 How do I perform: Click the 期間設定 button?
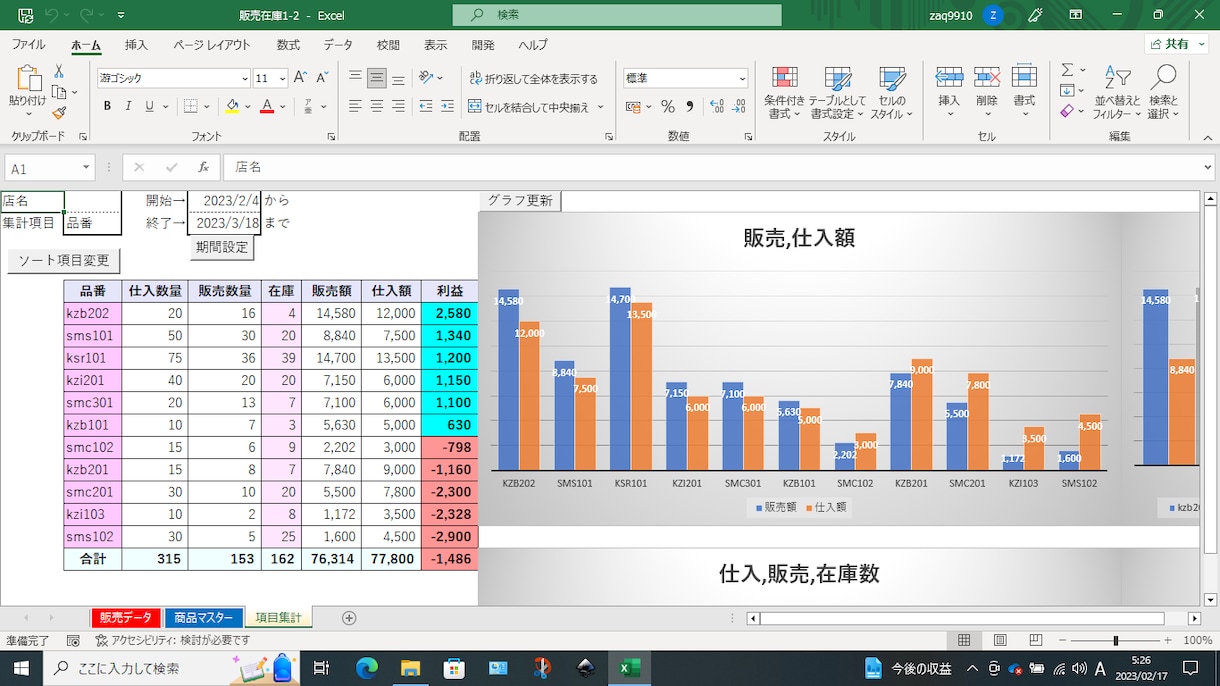pos(222,247)
